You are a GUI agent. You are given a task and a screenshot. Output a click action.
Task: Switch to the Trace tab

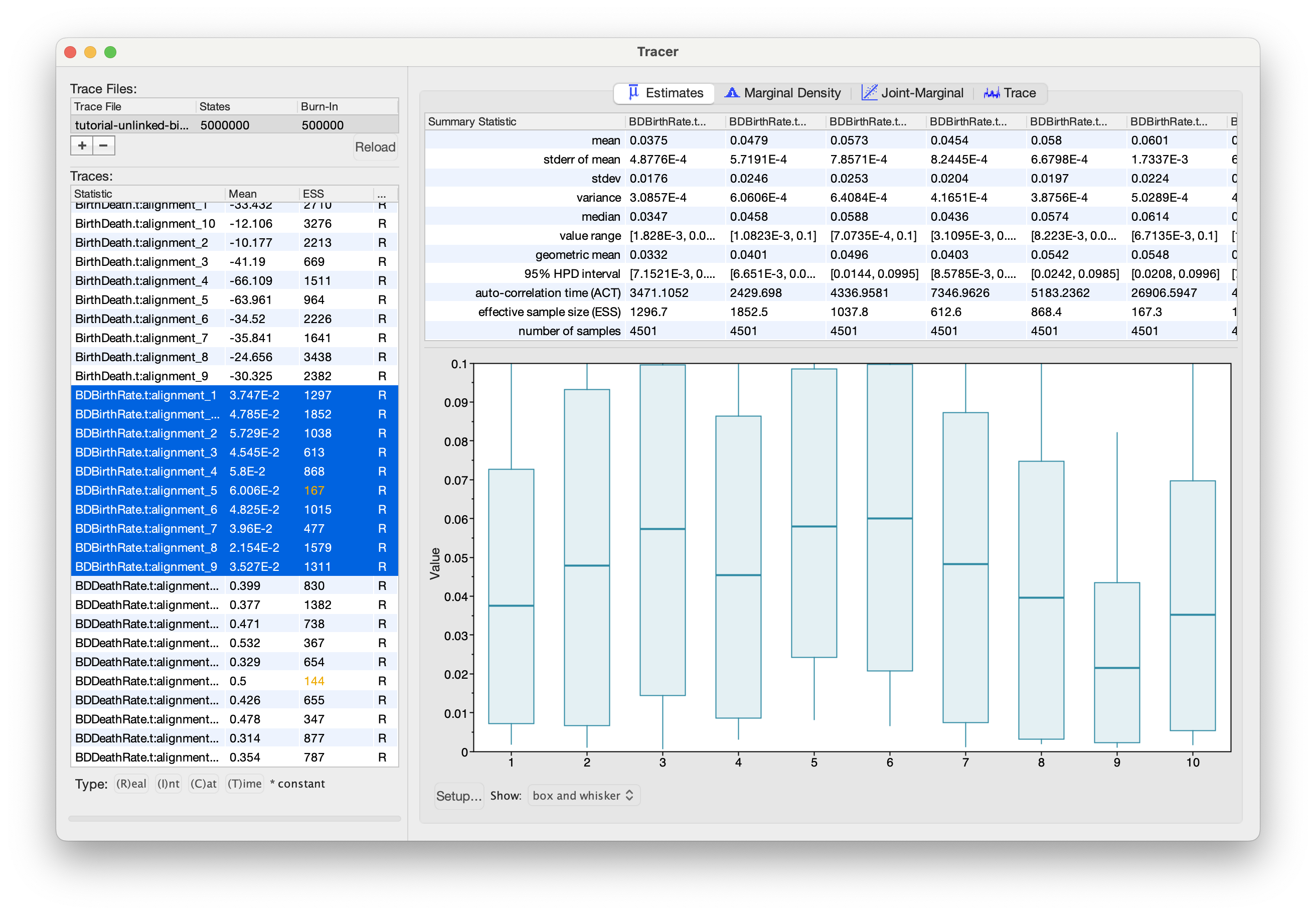click(1010, 93)
